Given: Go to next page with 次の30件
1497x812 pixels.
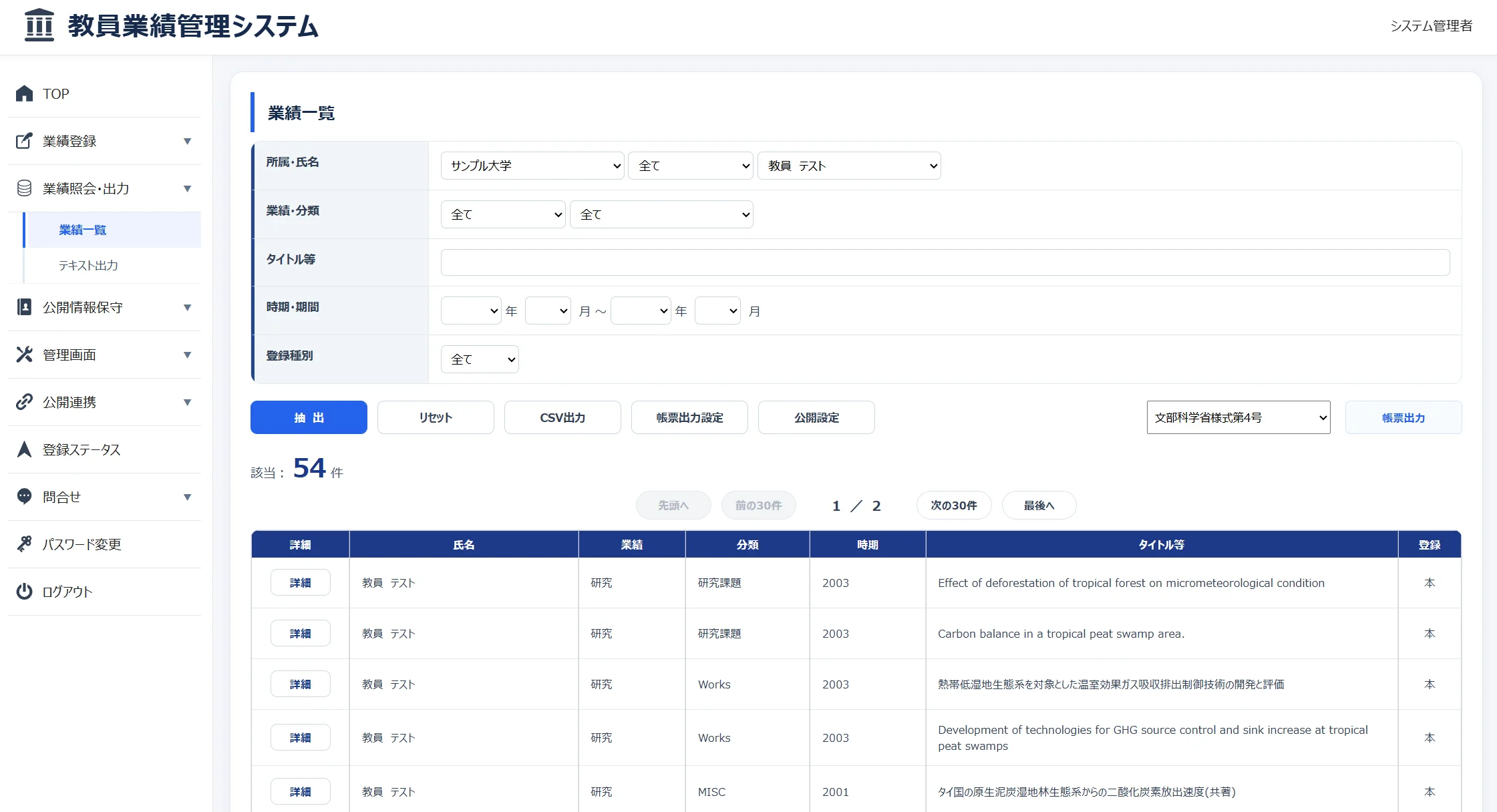Looking at the screenshot, I should (x=954, y=505).
